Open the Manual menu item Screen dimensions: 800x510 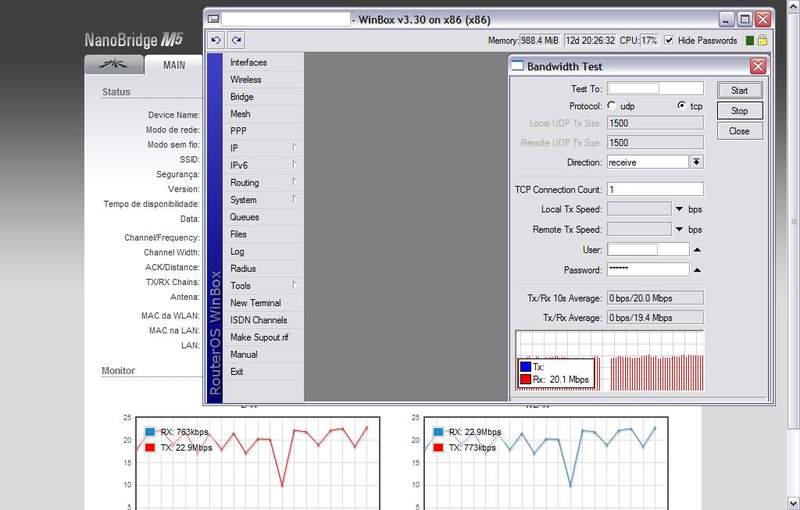[263, 354]
